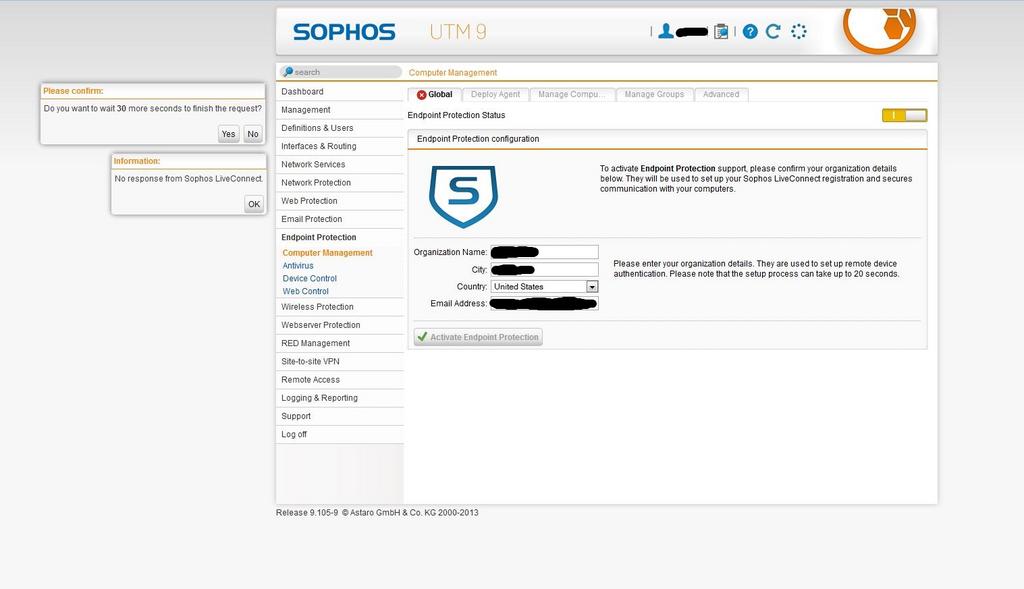Click the 'UTM 9' product title
1024x589 pixels.
coord(458,32)
